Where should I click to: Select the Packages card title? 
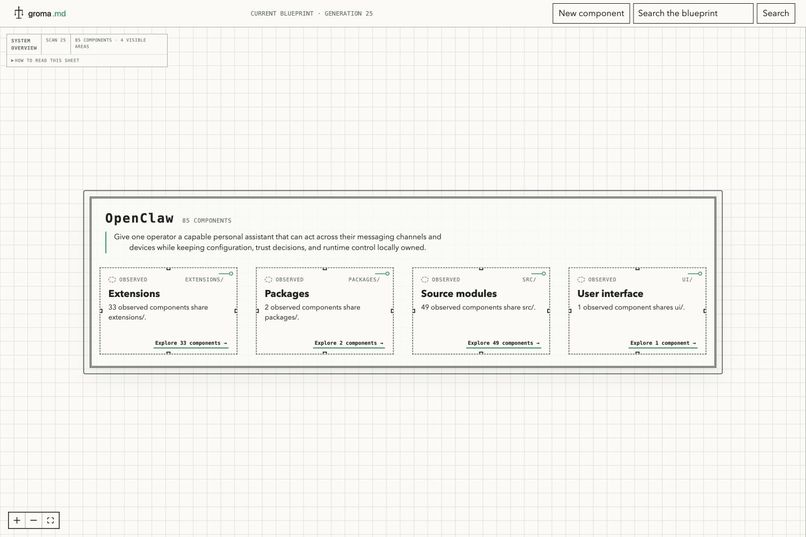[287, 294]
